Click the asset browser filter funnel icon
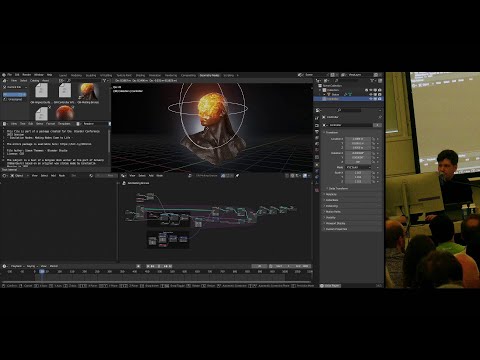The image size is (480, 360). [x=104, y=80]
